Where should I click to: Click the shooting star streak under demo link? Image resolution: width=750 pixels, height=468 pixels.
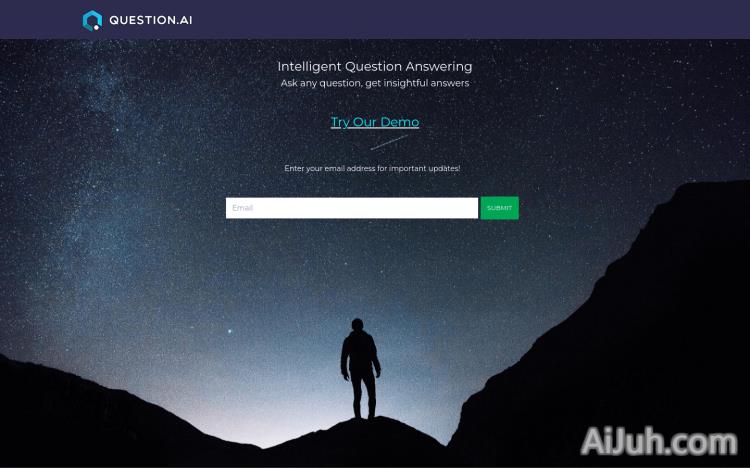(x=389, y=142)
